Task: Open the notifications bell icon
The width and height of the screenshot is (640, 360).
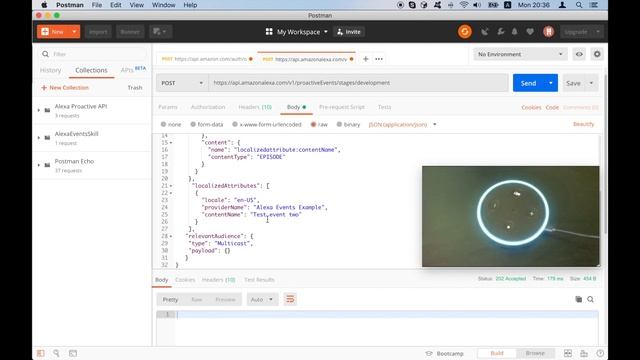Action: (514, 32)
